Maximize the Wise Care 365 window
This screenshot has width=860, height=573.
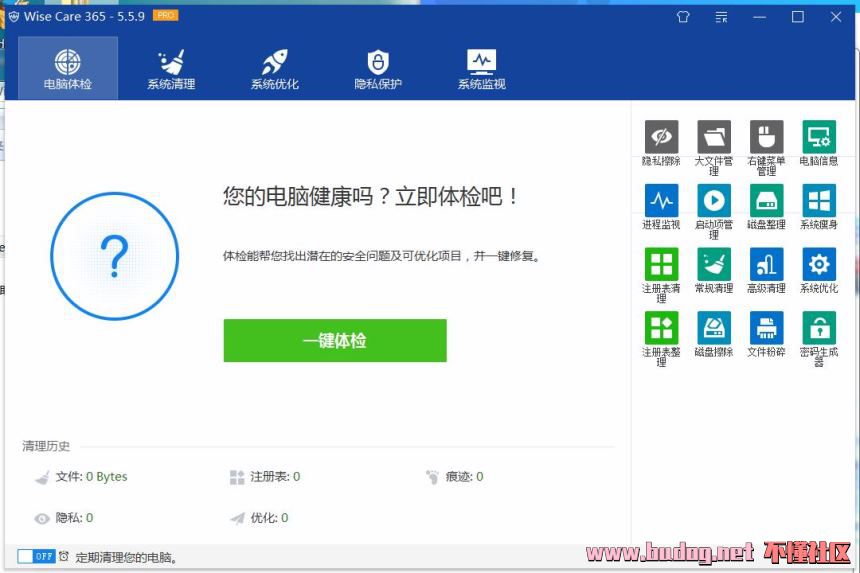(798, 17)
